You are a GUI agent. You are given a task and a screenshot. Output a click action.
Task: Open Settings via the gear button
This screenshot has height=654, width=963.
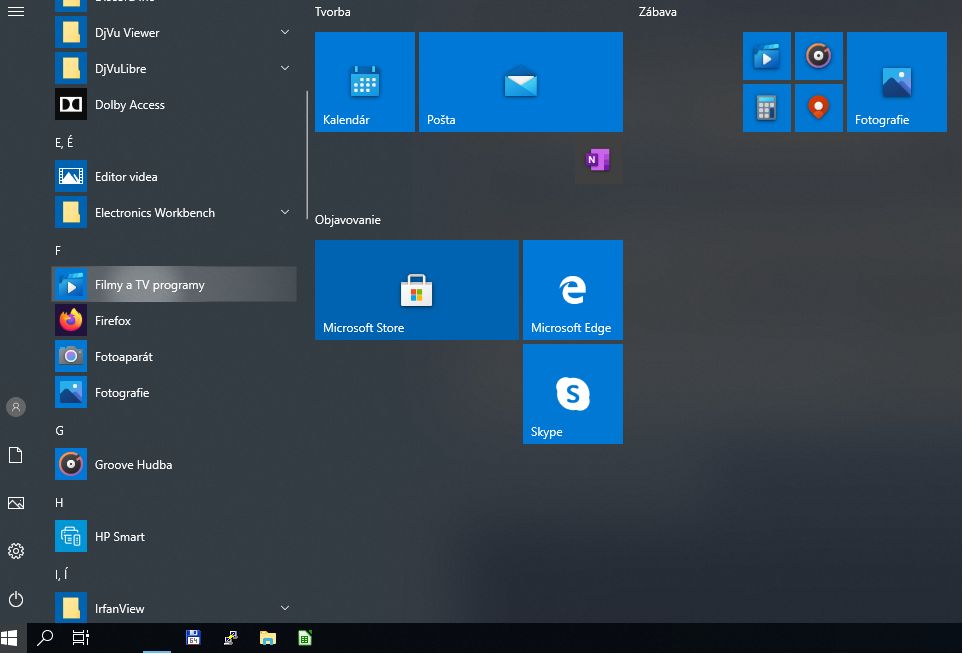tap(16, 551)
